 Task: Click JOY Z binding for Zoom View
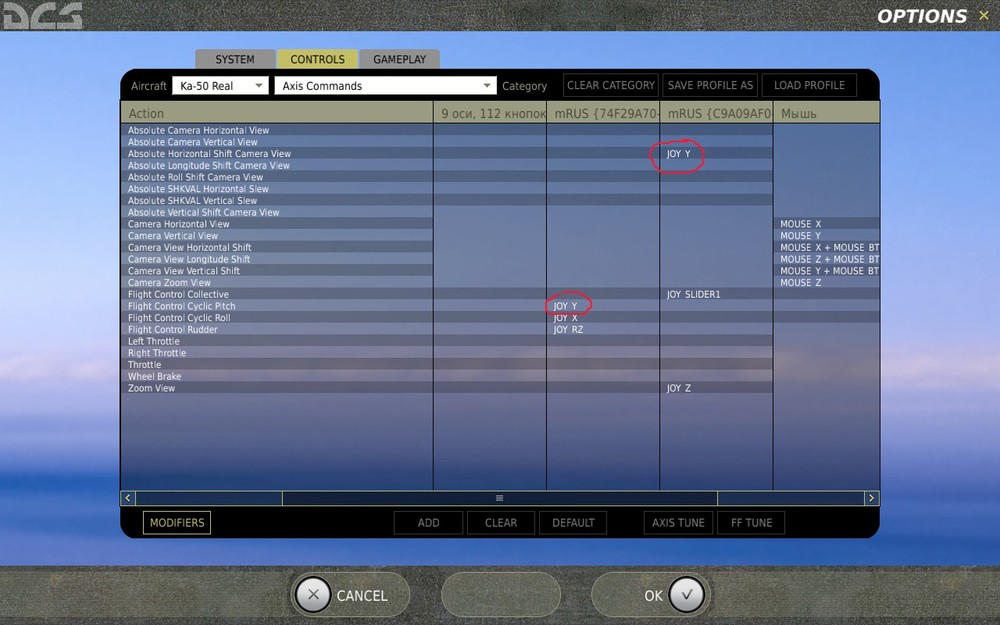pyautogui.click(x=716, y=388)
